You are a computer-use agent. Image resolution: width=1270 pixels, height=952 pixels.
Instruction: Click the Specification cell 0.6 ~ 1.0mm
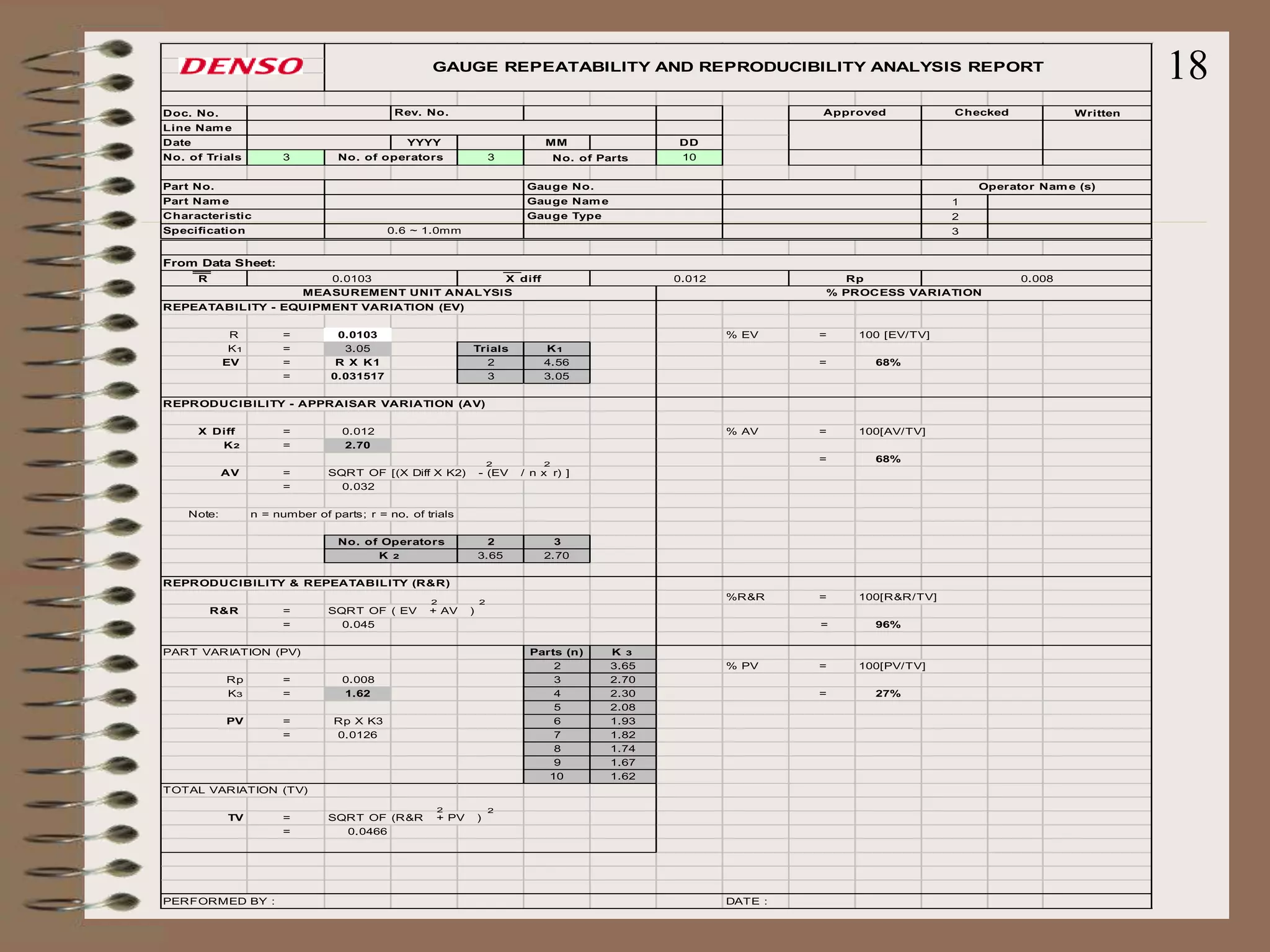(424, 231)
